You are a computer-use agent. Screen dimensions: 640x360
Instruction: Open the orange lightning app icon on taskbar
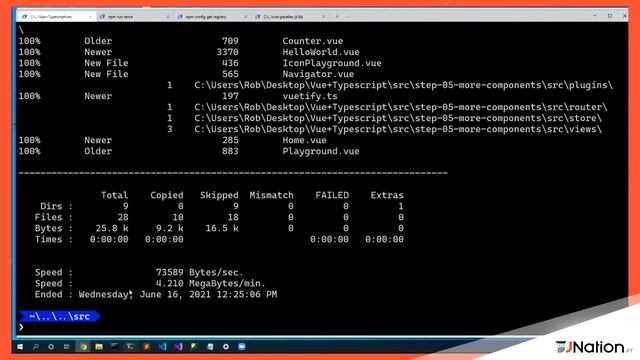(x=147, y=347)
